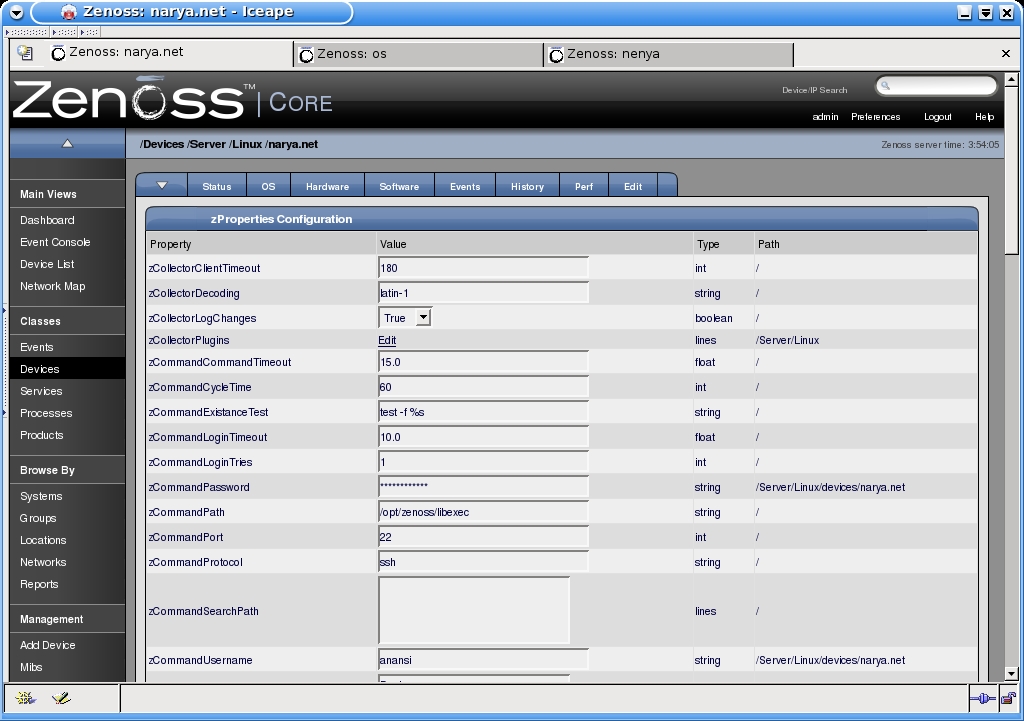Open the device Events tab
This screenshot has height=721, width=1024.
[x=465, y=186]
